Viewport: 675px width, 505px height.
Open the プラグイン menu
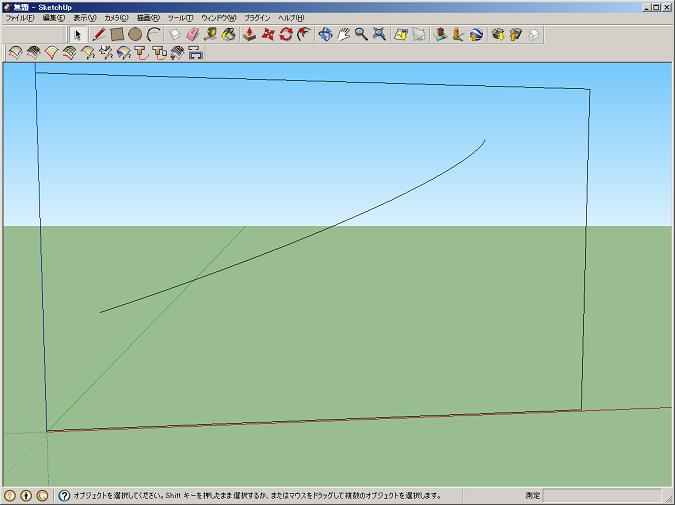tap(257, 18)
